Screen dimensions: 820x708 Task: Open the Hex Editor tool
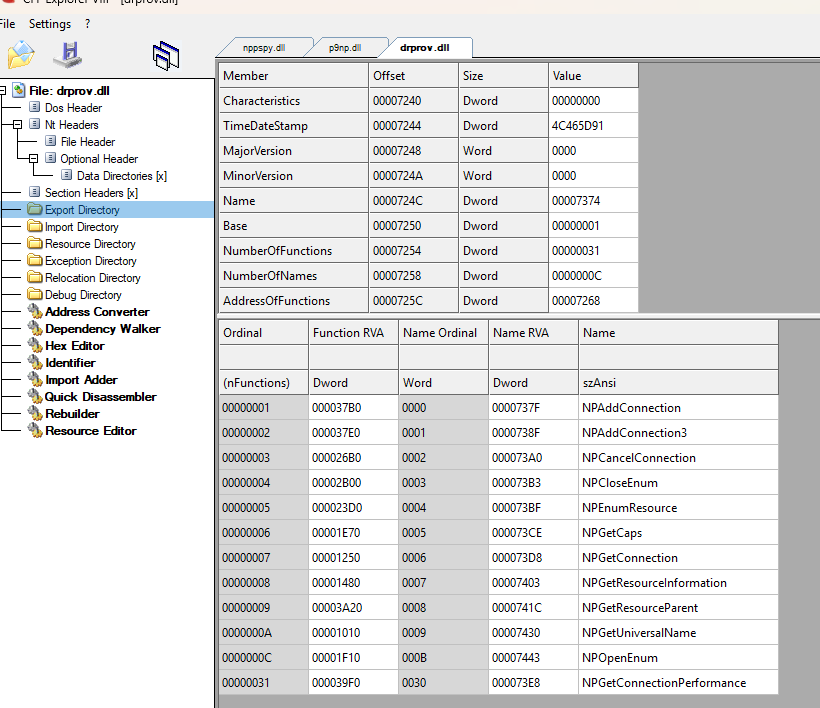tap(75, 346)
